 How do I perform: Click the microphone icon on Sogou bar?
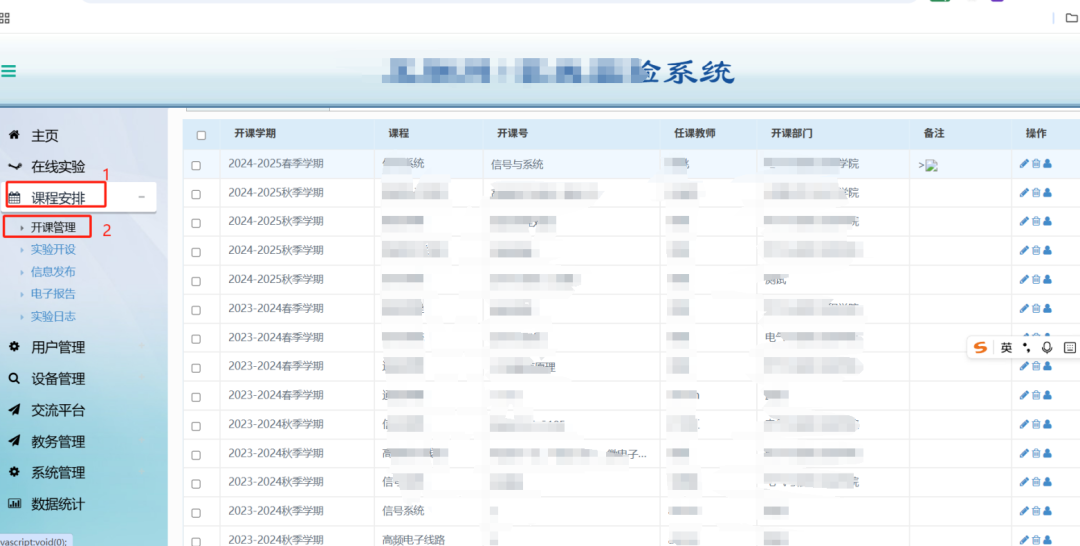[1047, 348]
